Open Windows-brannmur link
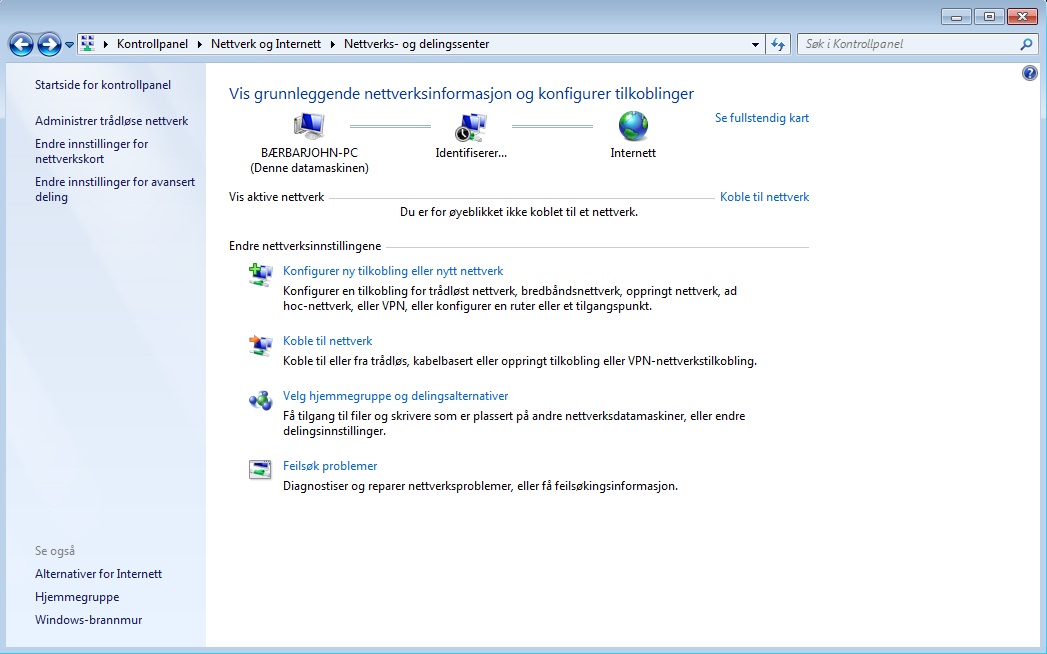This screenshot has width=1047, height=654. pos(88,620)
